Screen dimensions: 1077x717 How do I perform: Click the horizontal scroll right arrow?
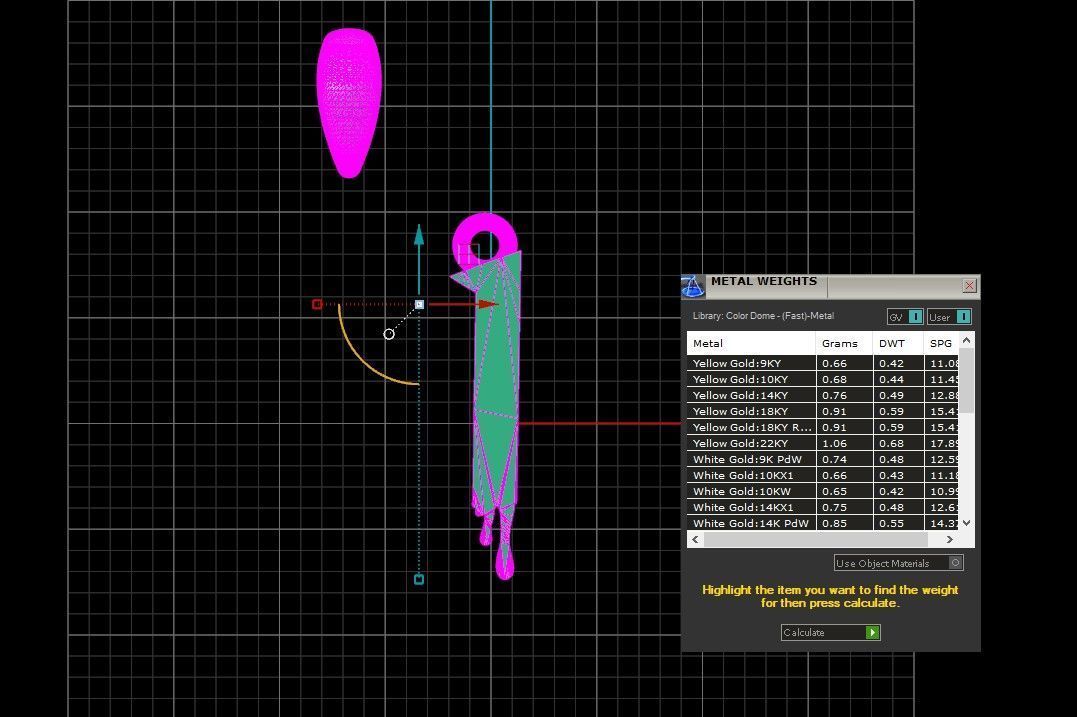950,540
